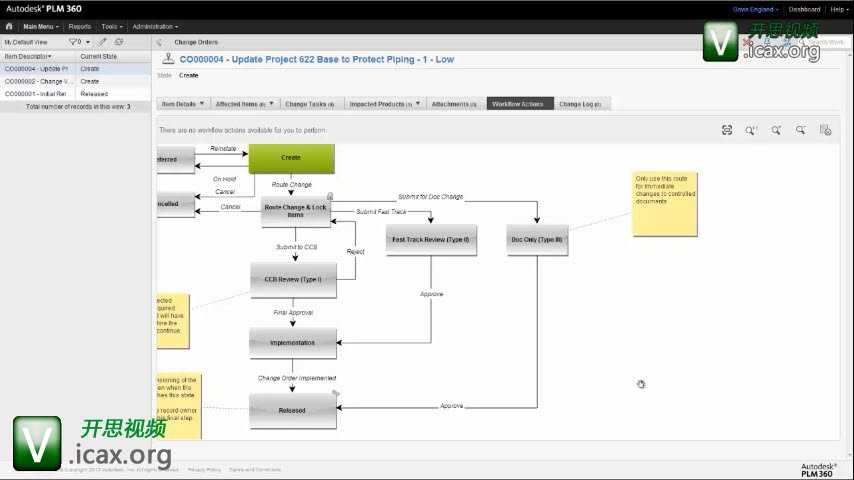Viewport: 854px width, 480px height.
Task: Open the Administration dropdown menu
Action: pos(155,26)
